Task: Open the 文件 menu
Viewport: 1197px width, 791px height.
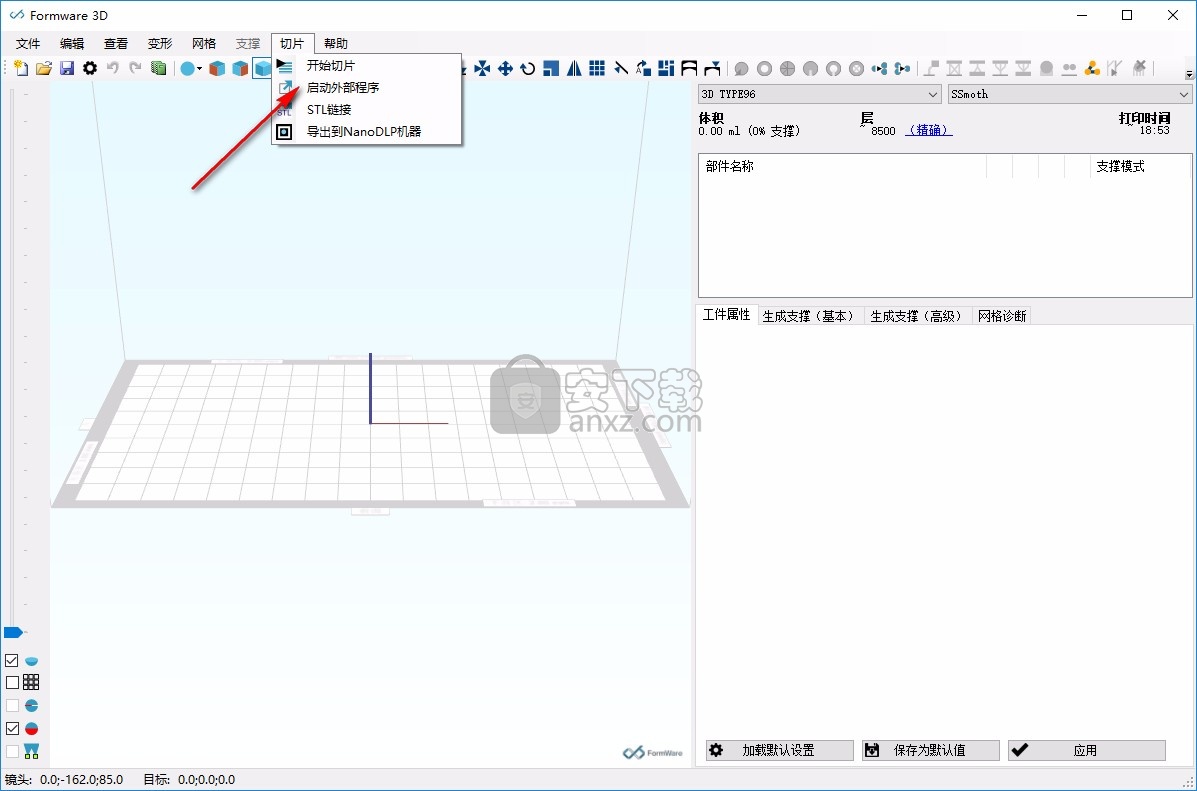Action: 28,44
